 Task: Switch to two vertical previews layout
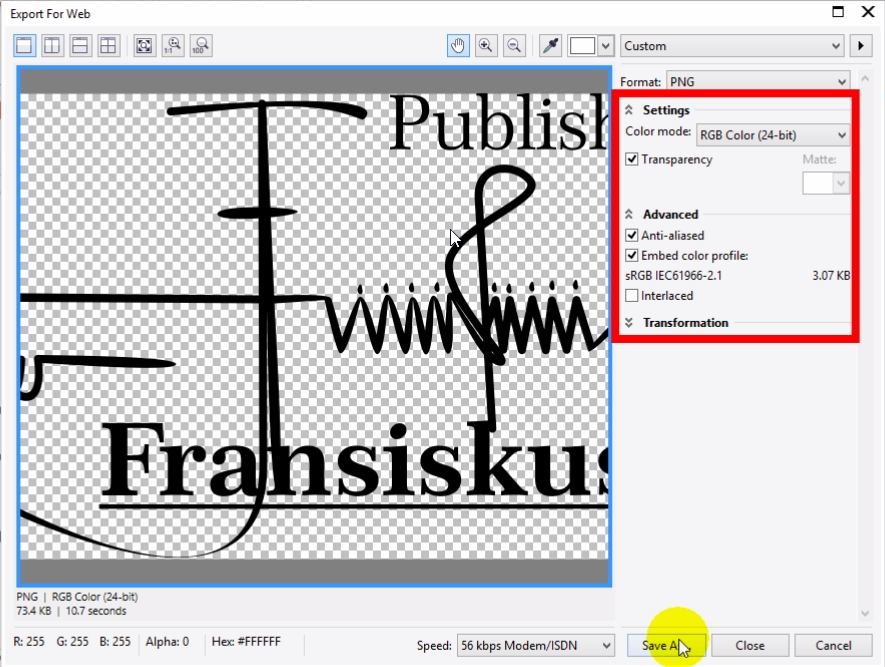point(52,46)
